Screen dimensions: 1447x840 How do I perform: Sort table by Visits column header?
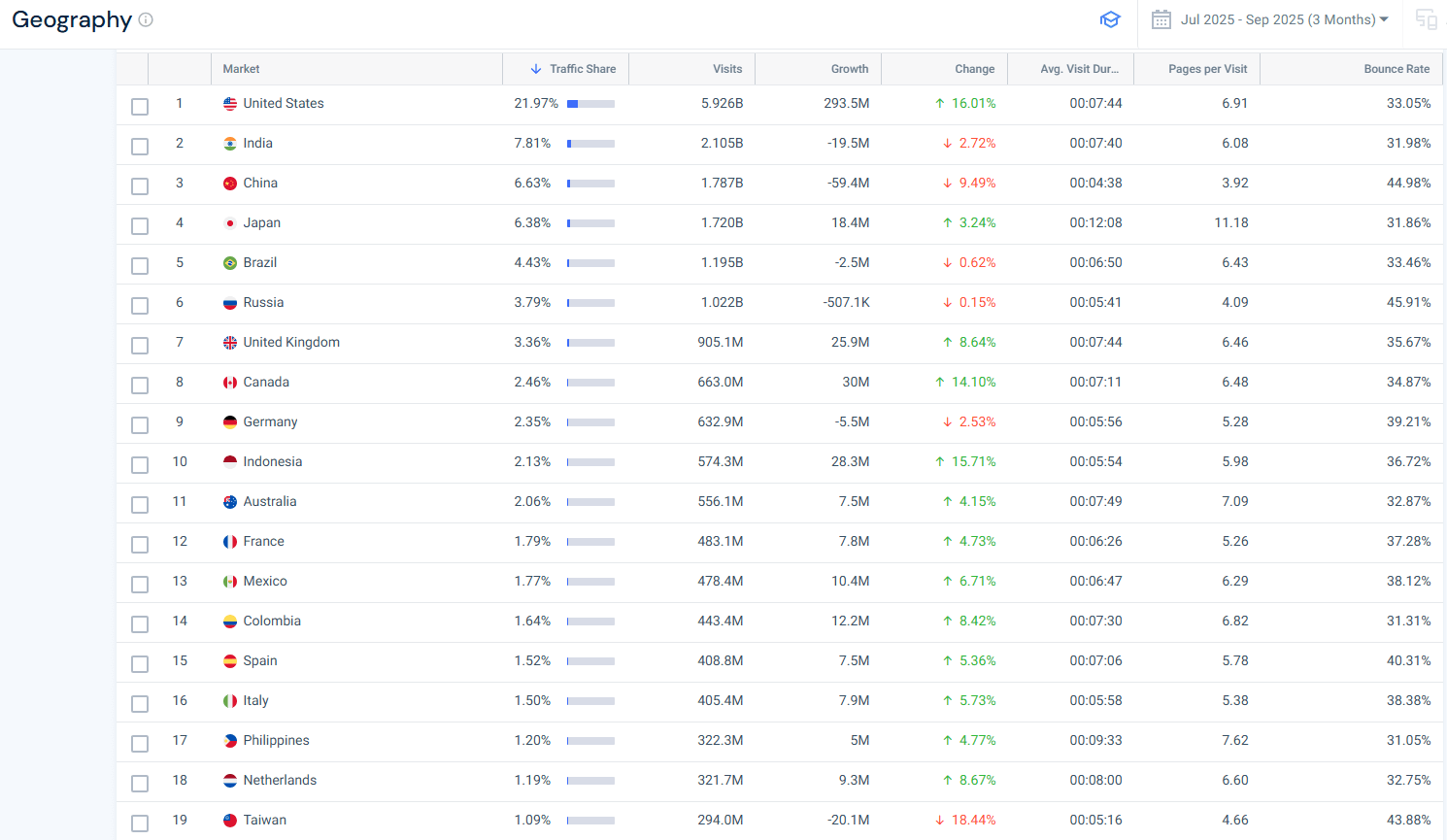coord(726,69)
